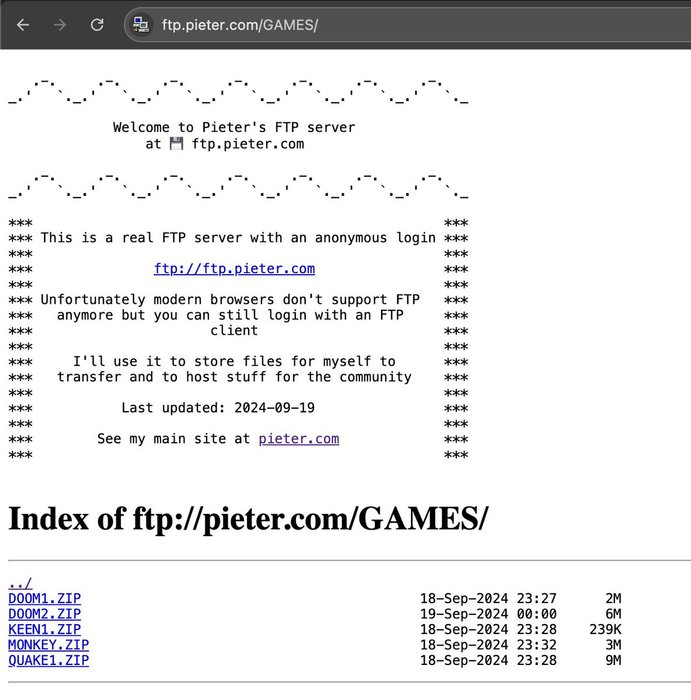
Task: Click the browser forward arrow
Action: pos(60,25)
